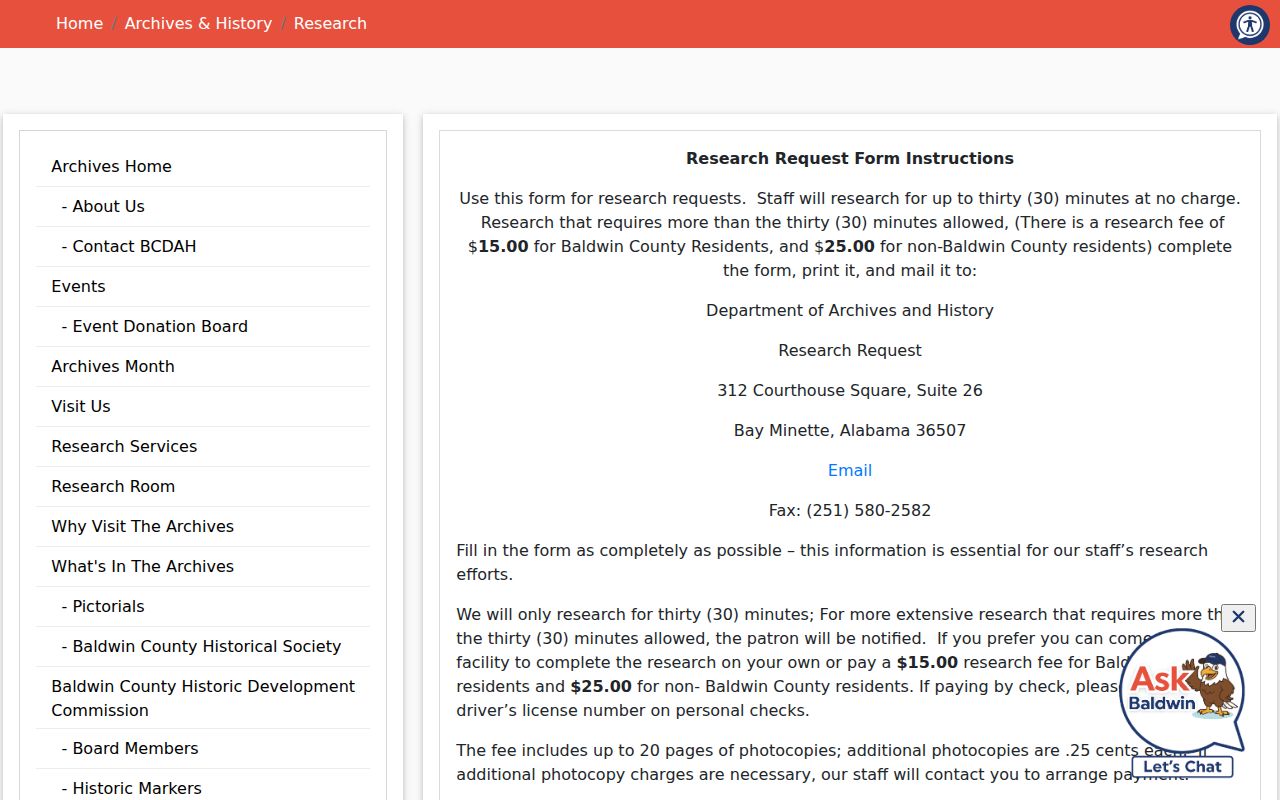Viewport: 1280px width, 800px height.
Task: Go to Pictorials in the sidebar
Action: (203, 606)
